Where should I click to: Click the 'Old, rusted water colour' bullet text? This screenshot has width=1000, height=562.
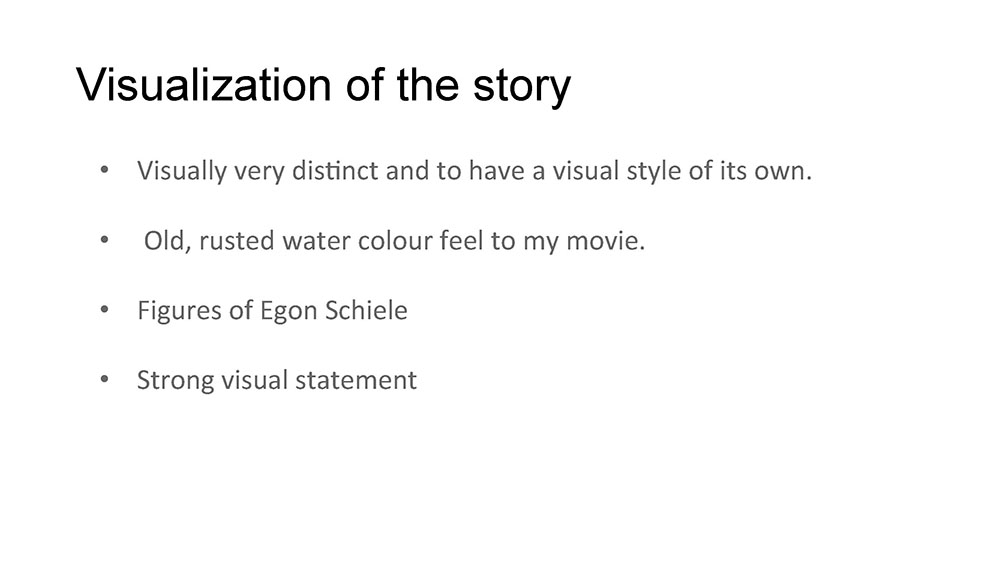coord(394,241)
